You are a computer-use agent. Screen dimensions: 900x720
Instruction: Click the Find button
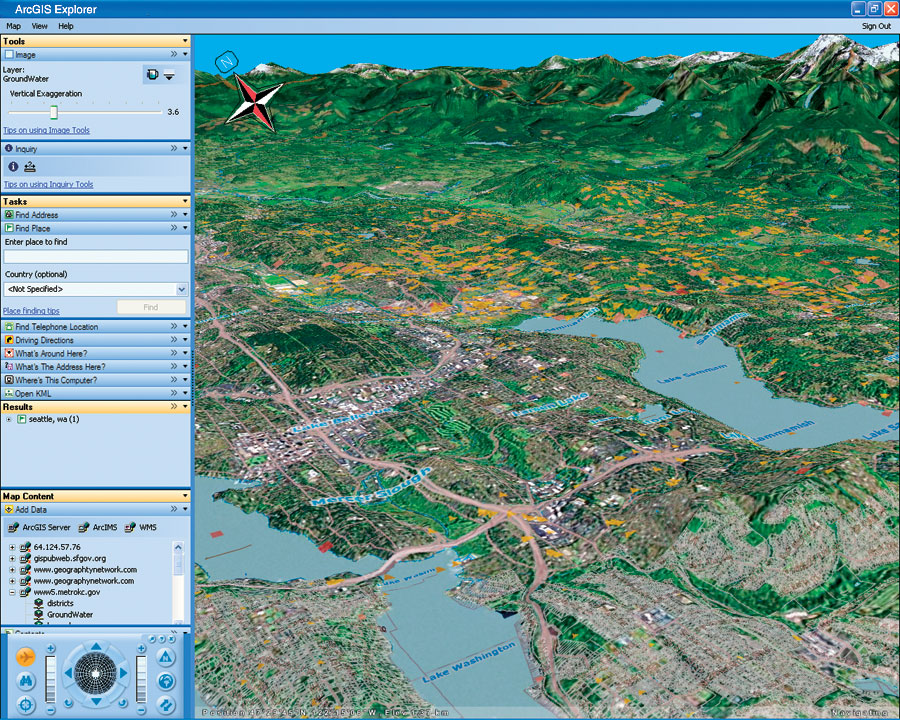point(151,307)
